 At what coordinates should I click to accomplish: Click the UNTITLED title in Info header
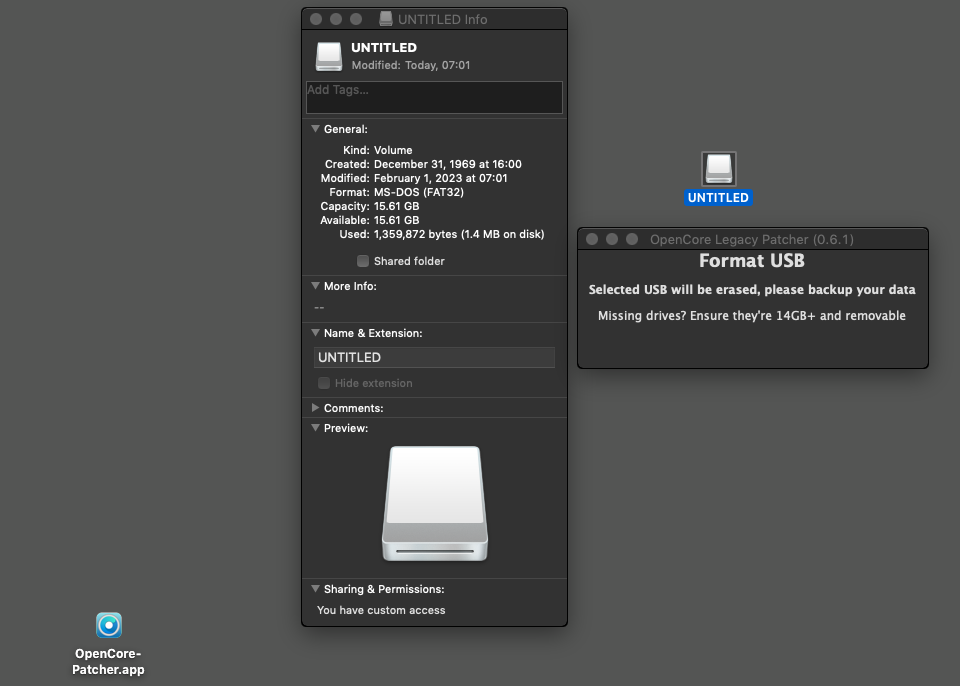[x=384, y=48]
